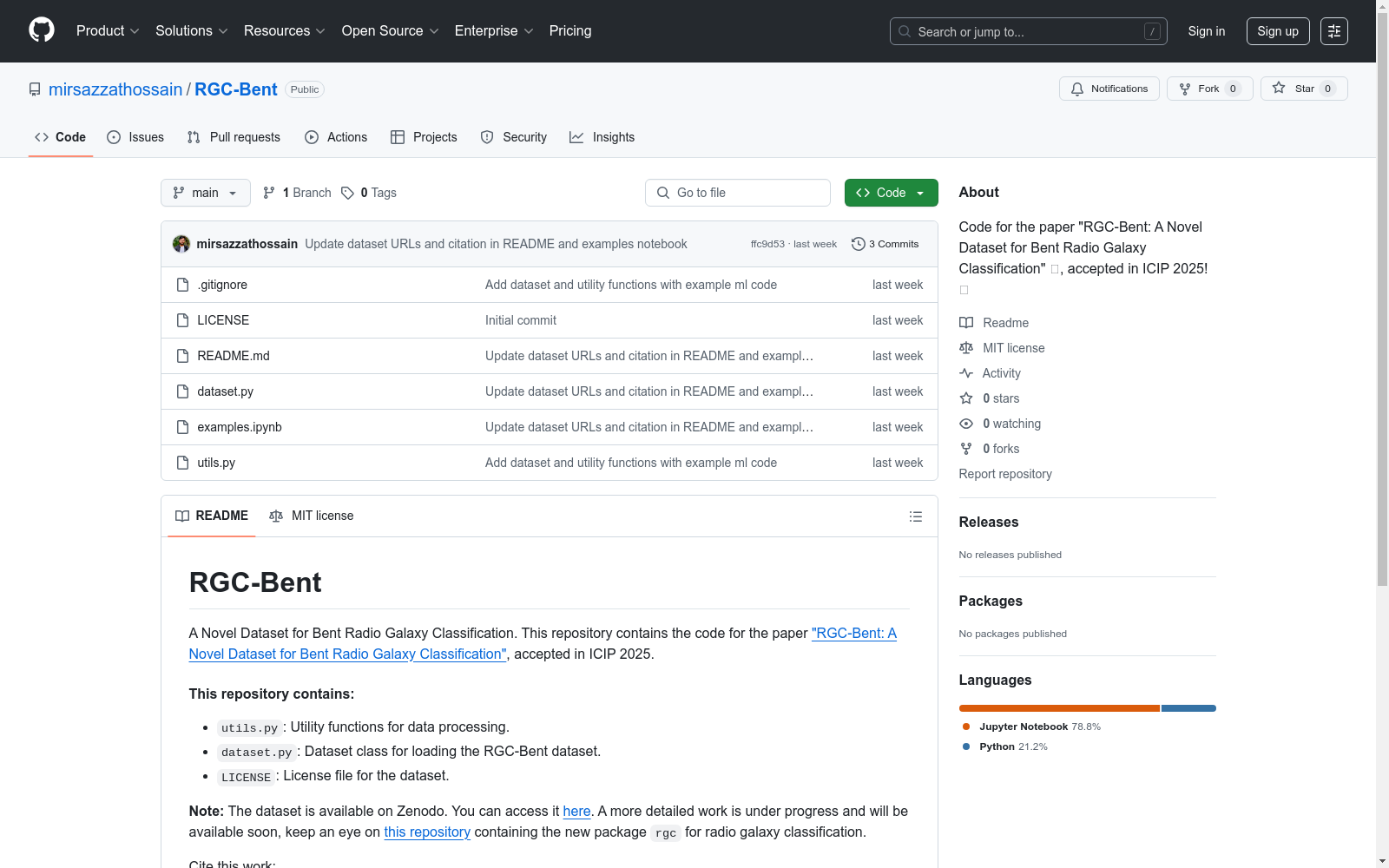Open the utils.py file
The height and width of the screenshot is (868, 1389).
[216, 463]
